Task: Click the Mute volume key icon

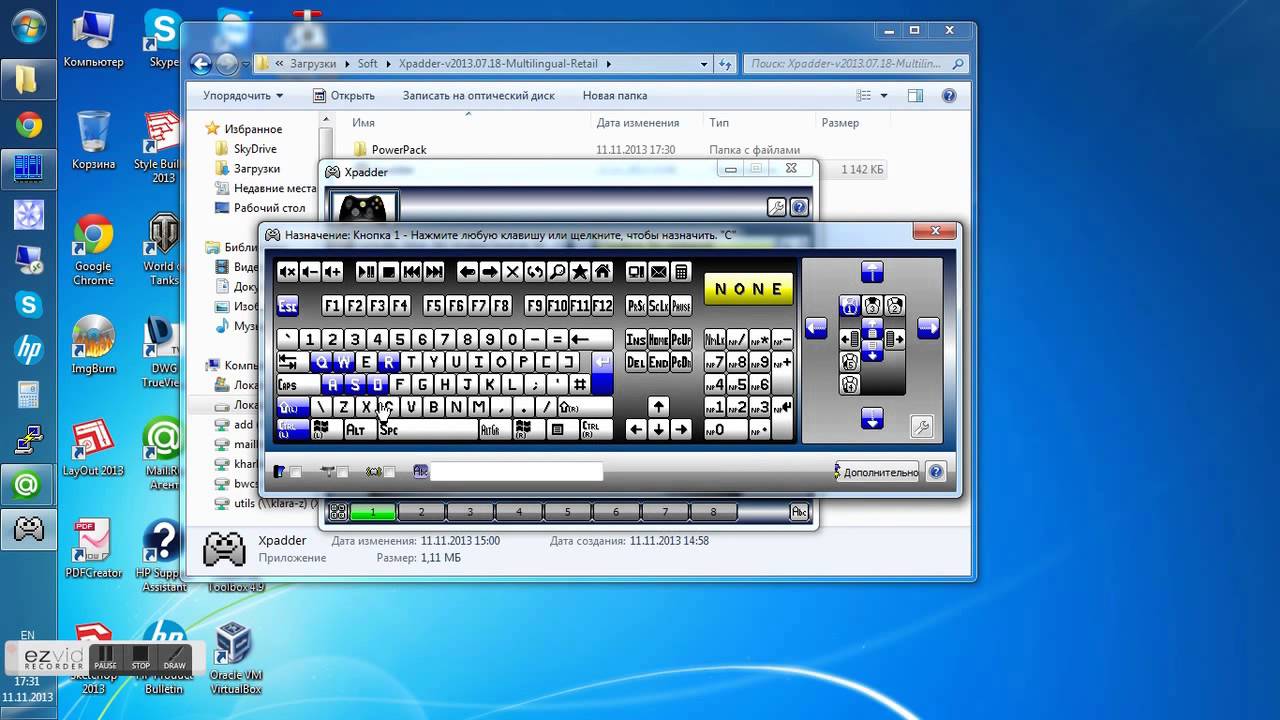Action: [x=287, y=271]
